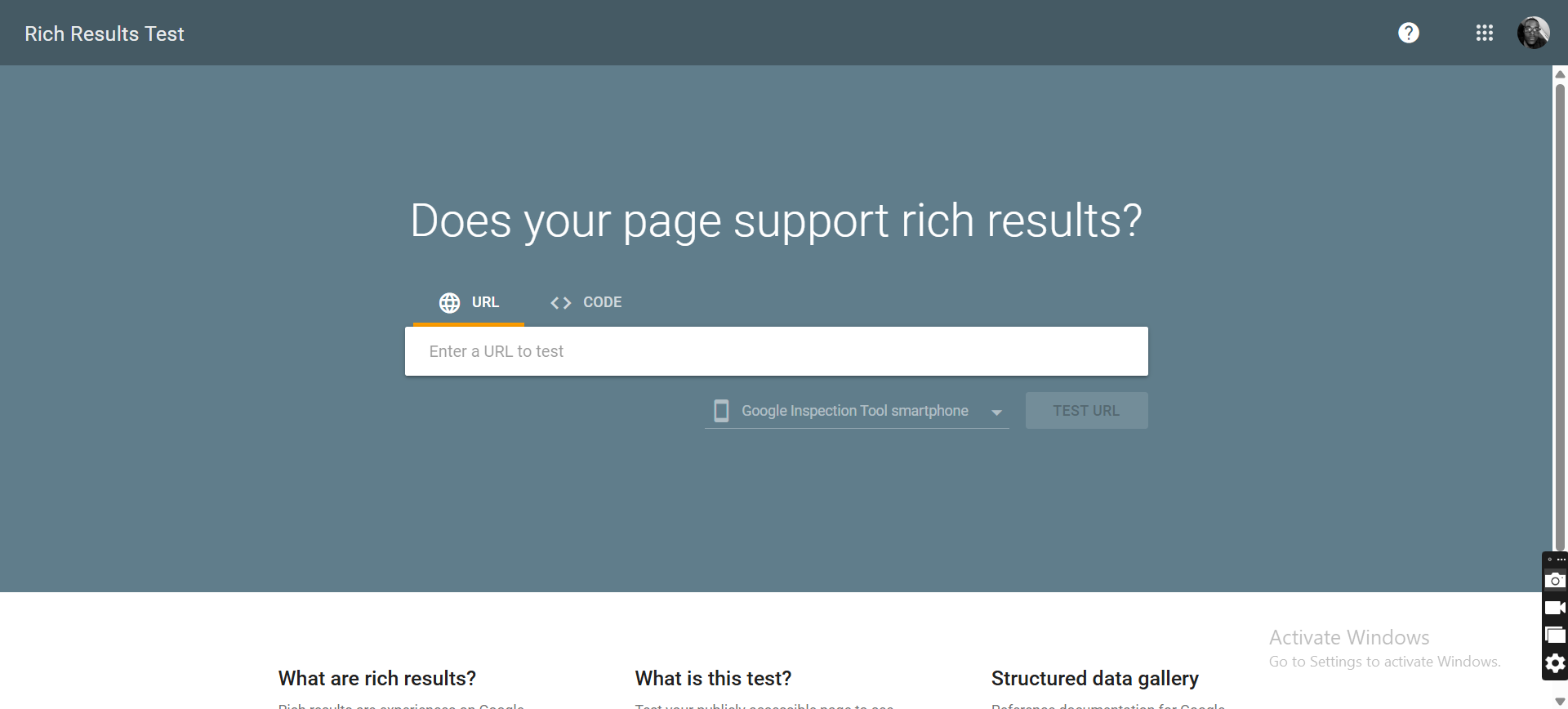Screen dimensions: 1568x709
Task: Open the capture toolbar settings gear
Action: click(x=1555, y=663)
